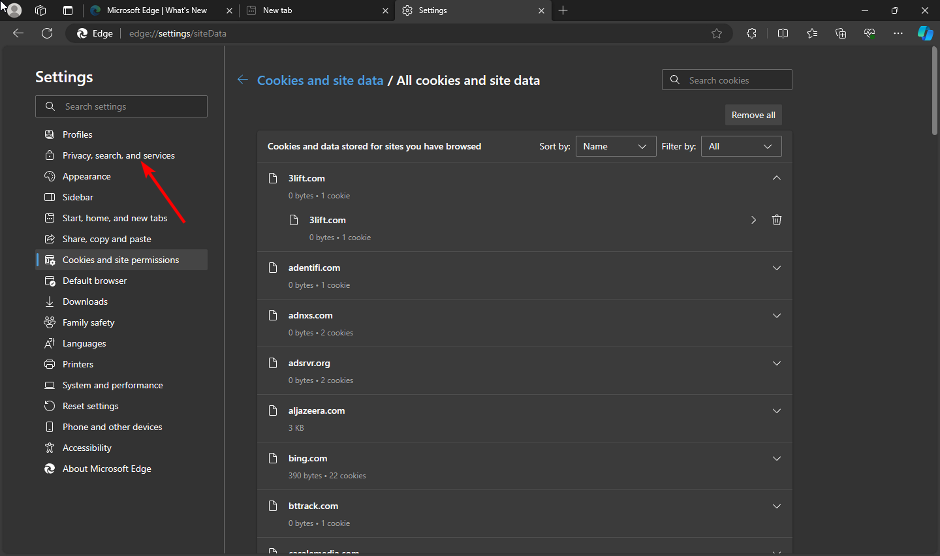Click the page vertical scrollbar thumb
This screenshot has width=940, height=556.
(935, 90)
